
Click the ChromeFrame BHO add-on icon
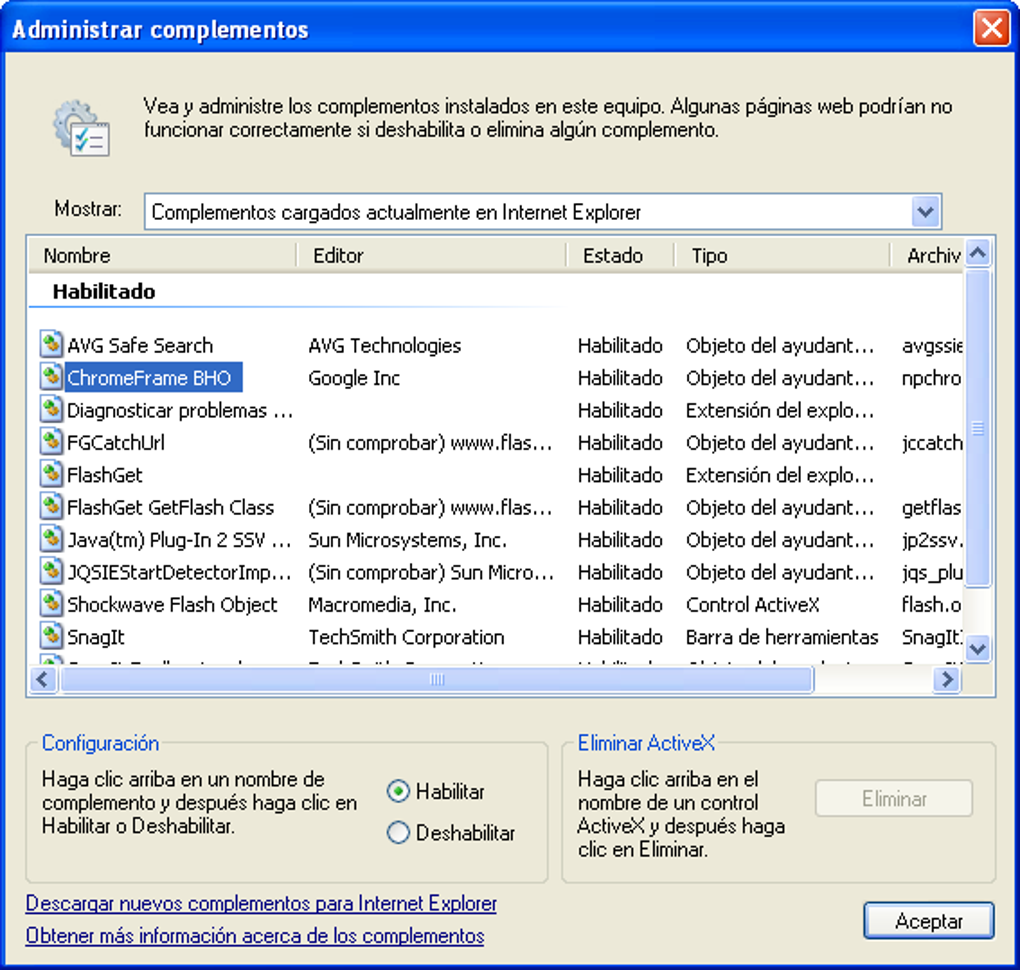click(51, 376)
